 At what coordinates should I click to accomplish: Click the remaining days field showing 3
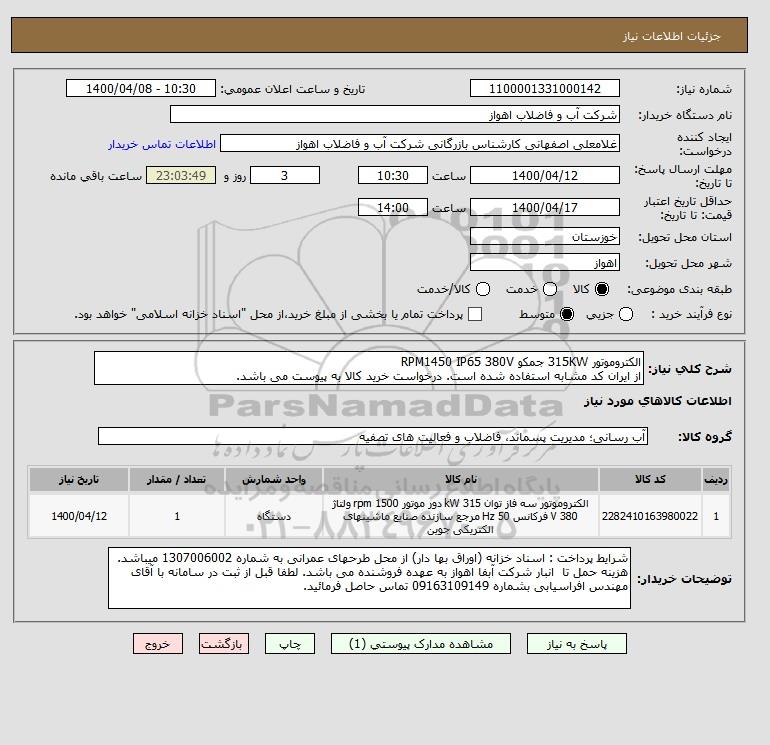pyautogui.click(x=285, y=175)
